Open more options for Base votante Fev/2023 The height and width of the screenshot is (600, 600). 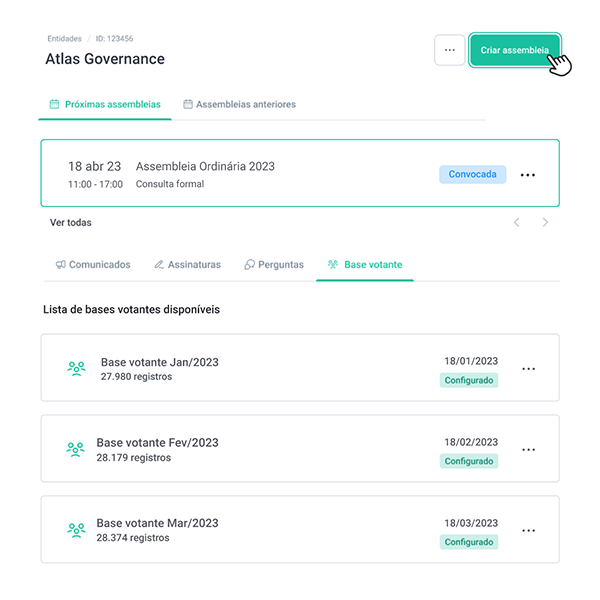point(529,449)
